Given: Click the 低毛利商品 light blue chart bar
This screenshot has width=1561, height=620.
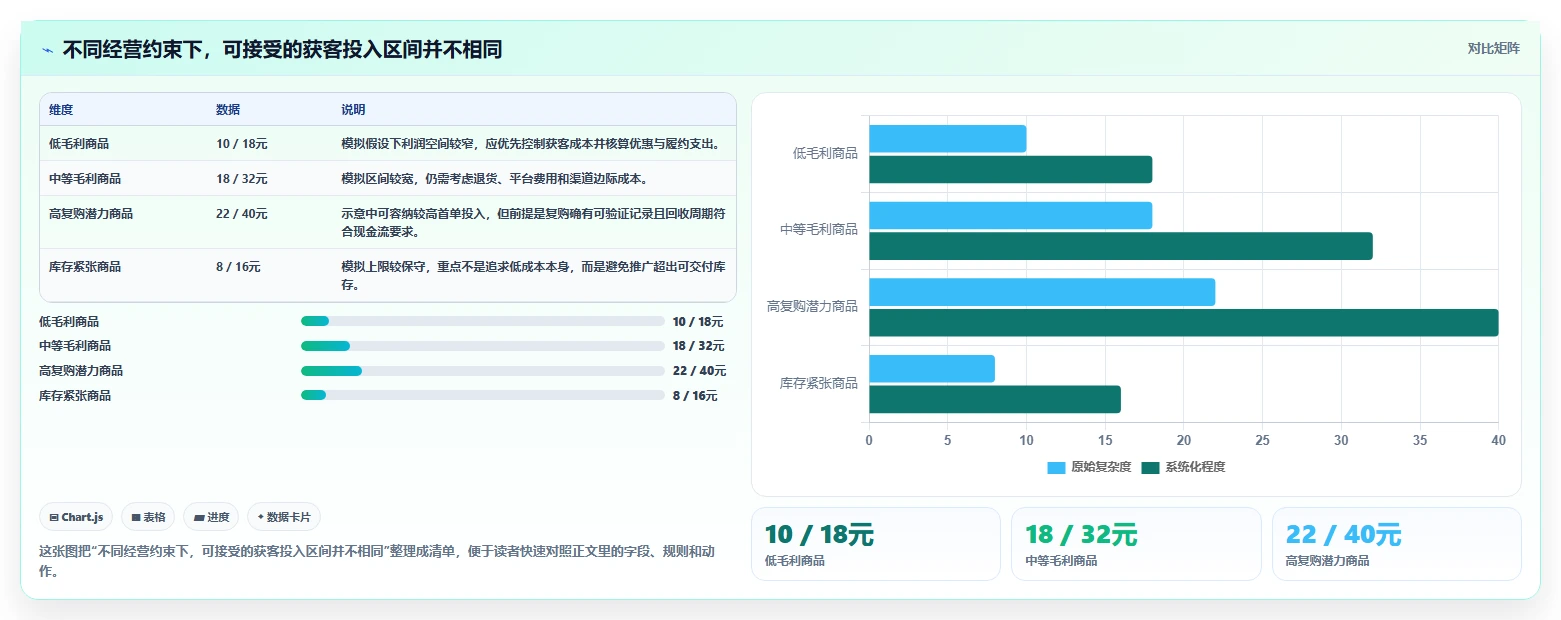Looking at the screenshot, I should (947, 139).
